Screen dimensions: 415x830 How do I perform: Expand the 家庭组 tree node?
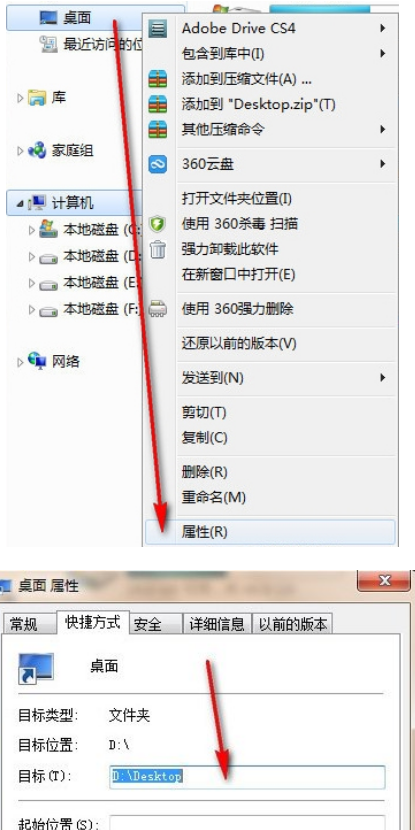click(x=20, y=151)
